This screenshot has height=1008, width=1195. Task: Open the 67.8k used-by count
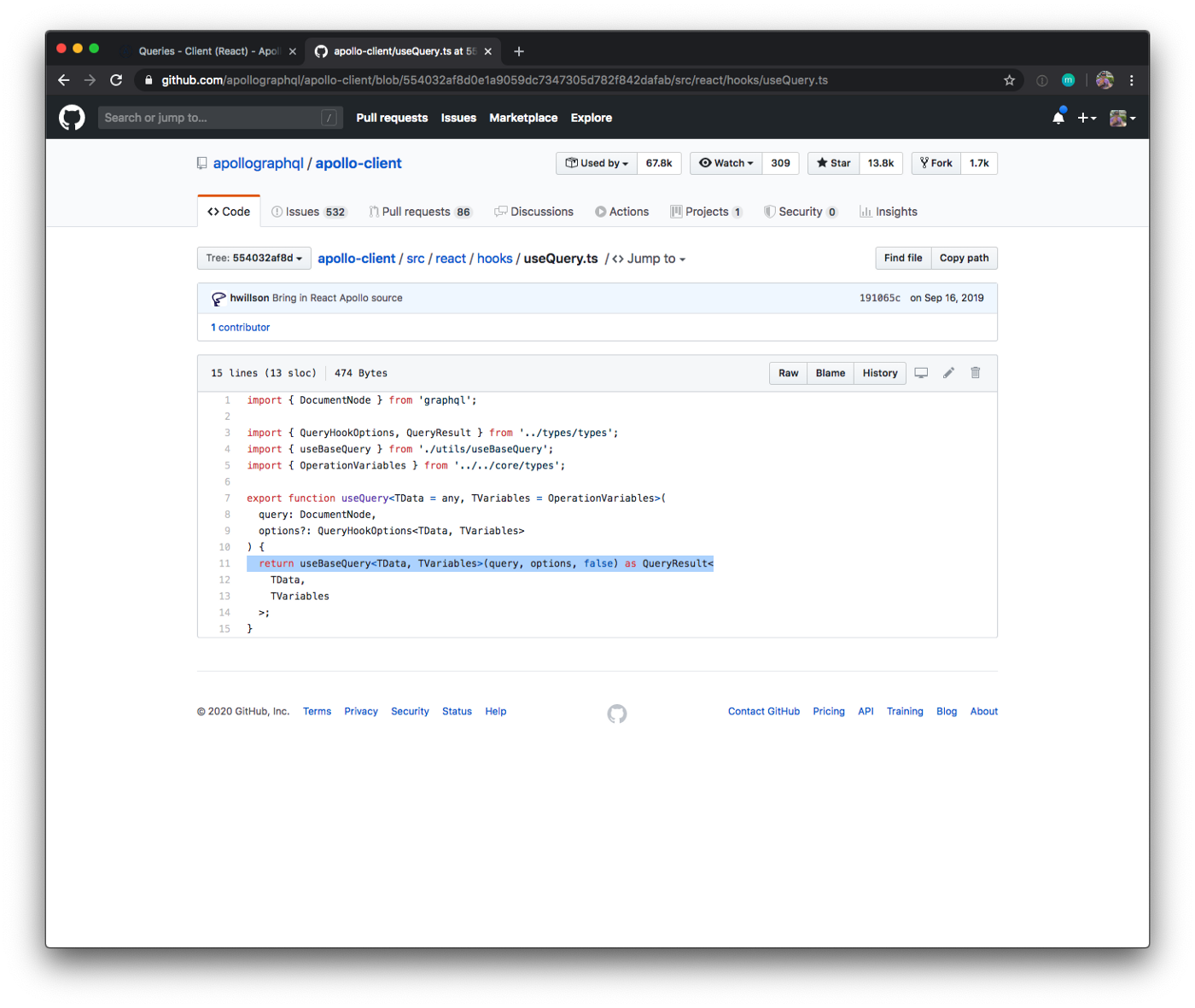[x=659, y=163]
